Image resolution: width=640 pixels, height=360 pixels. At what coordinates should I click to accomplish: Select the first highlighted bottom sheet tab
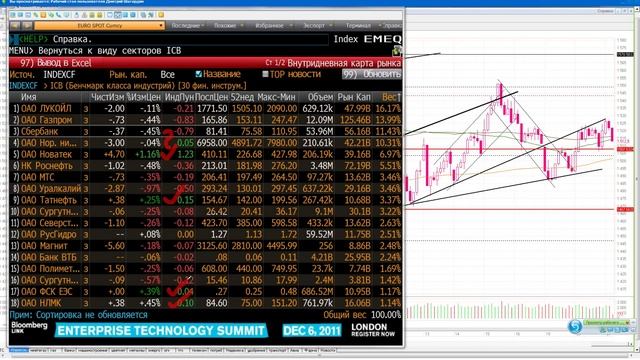tap(18, 350)
